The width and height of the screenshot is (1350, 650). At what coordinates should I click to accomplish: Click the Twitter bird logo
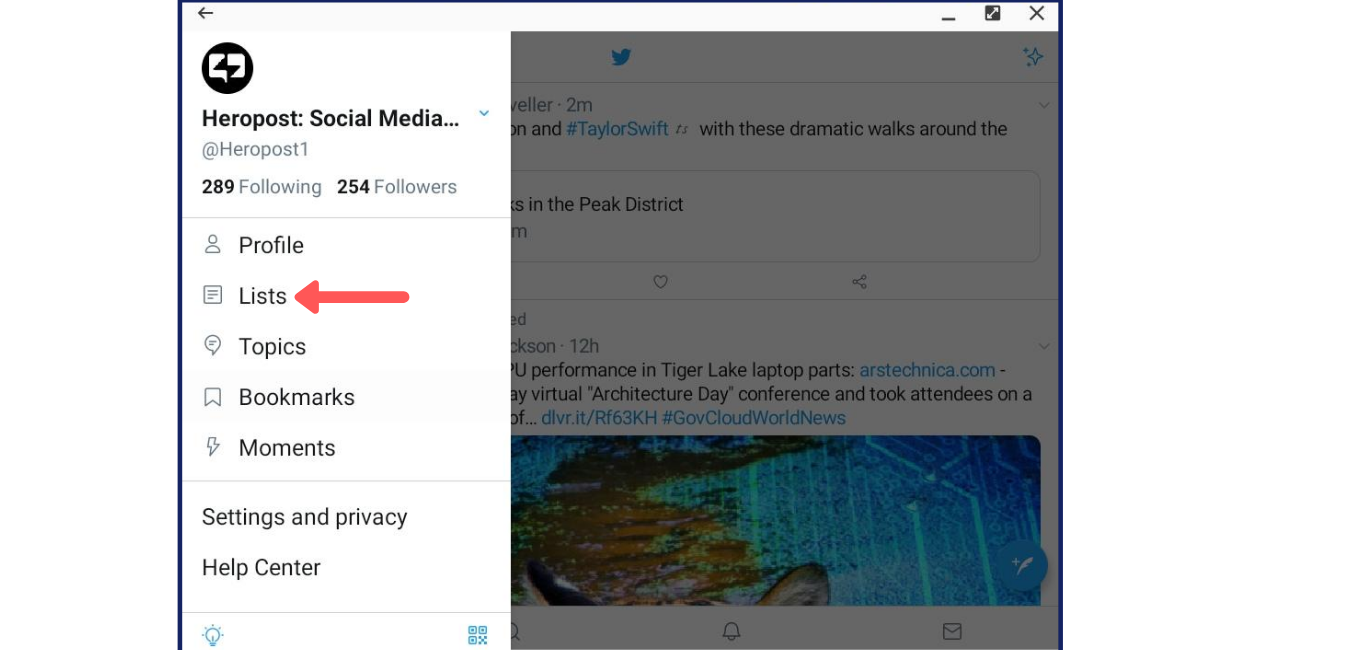621,57
